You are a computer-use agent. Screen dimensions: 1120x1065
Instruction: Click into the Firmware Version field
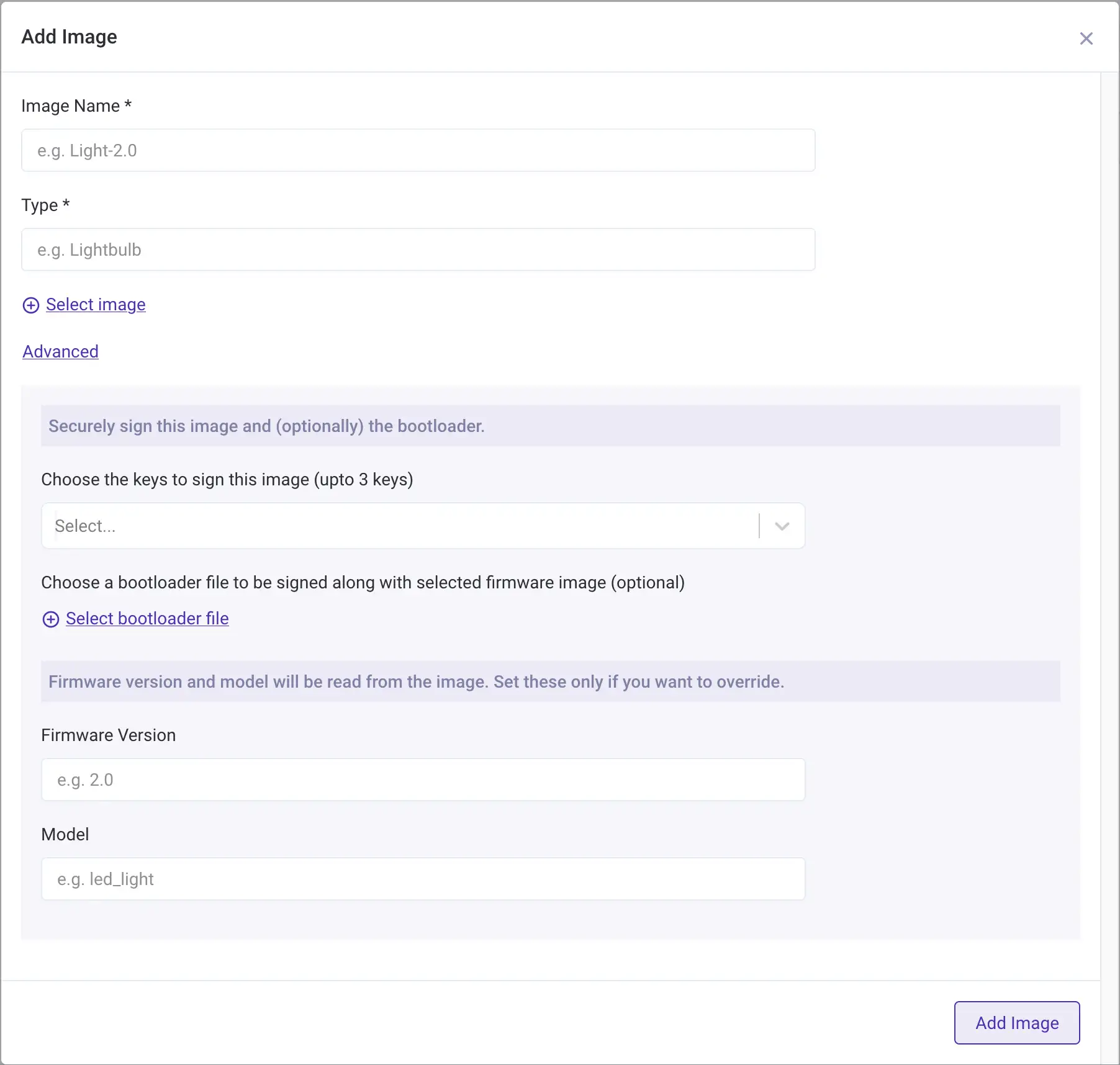423,780
